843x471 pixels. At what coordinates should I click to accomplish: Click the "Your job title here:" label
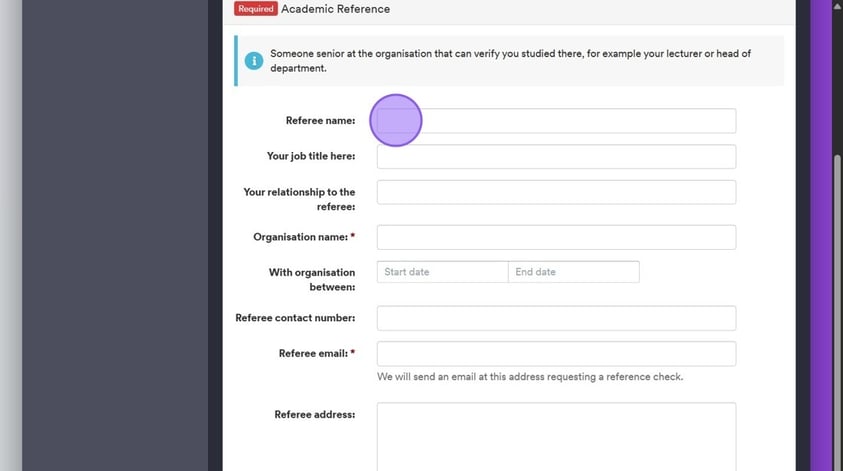(x=310, y=156)
